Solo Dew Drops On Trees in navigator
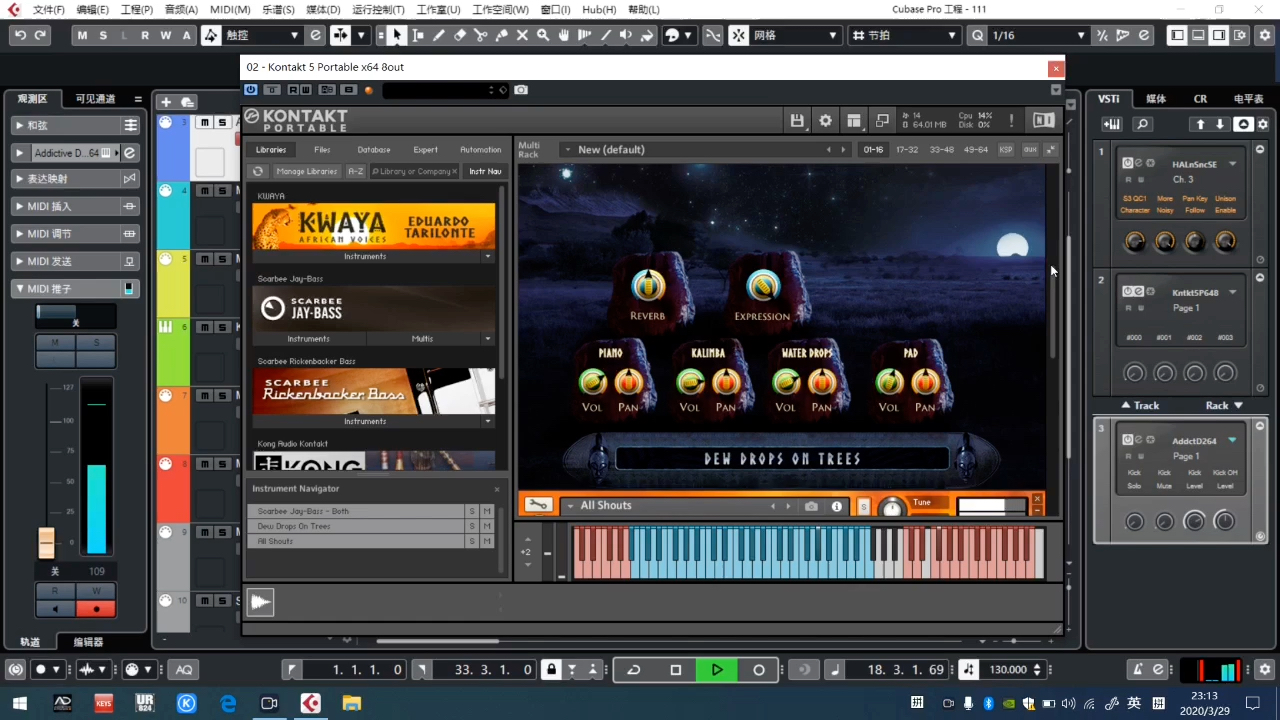Viewport: 1280px width, 720px height. 472,526
